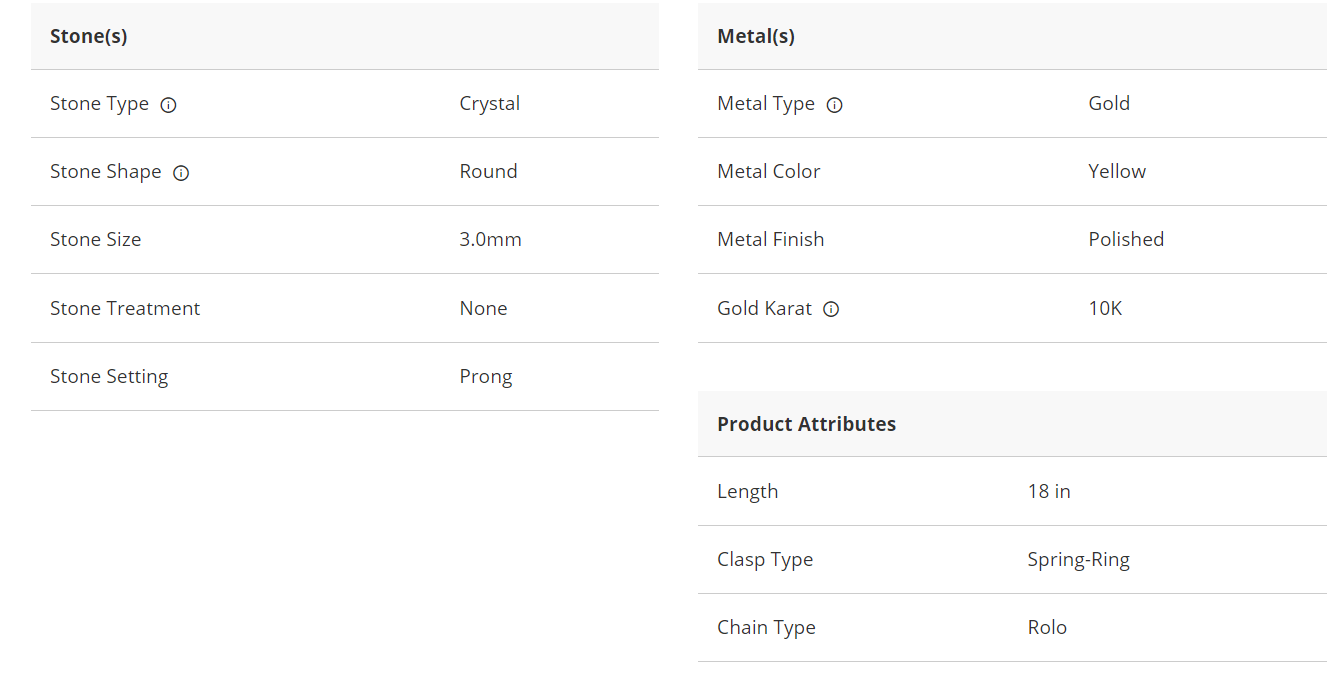1335x685 pixels.
Task: Click the Prong stone setting value
Action: 486,377
